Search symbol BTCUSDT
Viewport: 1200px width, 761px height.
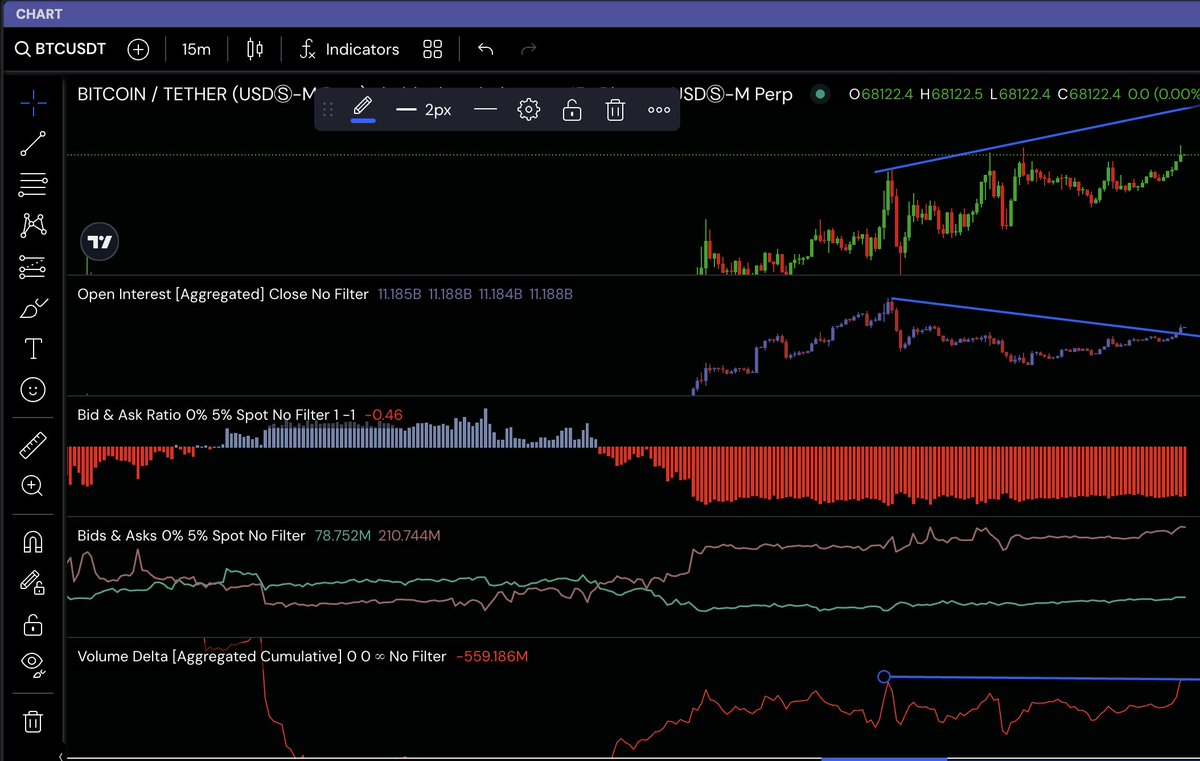tap(61, 49)
